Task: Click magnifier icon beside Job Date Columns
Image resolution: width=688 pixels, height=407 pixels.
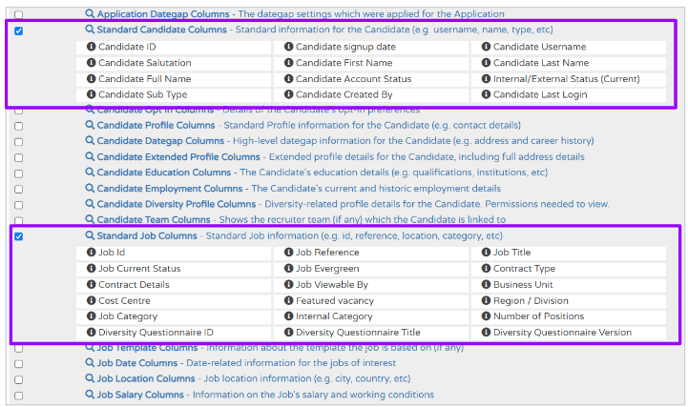Action: 90,363
